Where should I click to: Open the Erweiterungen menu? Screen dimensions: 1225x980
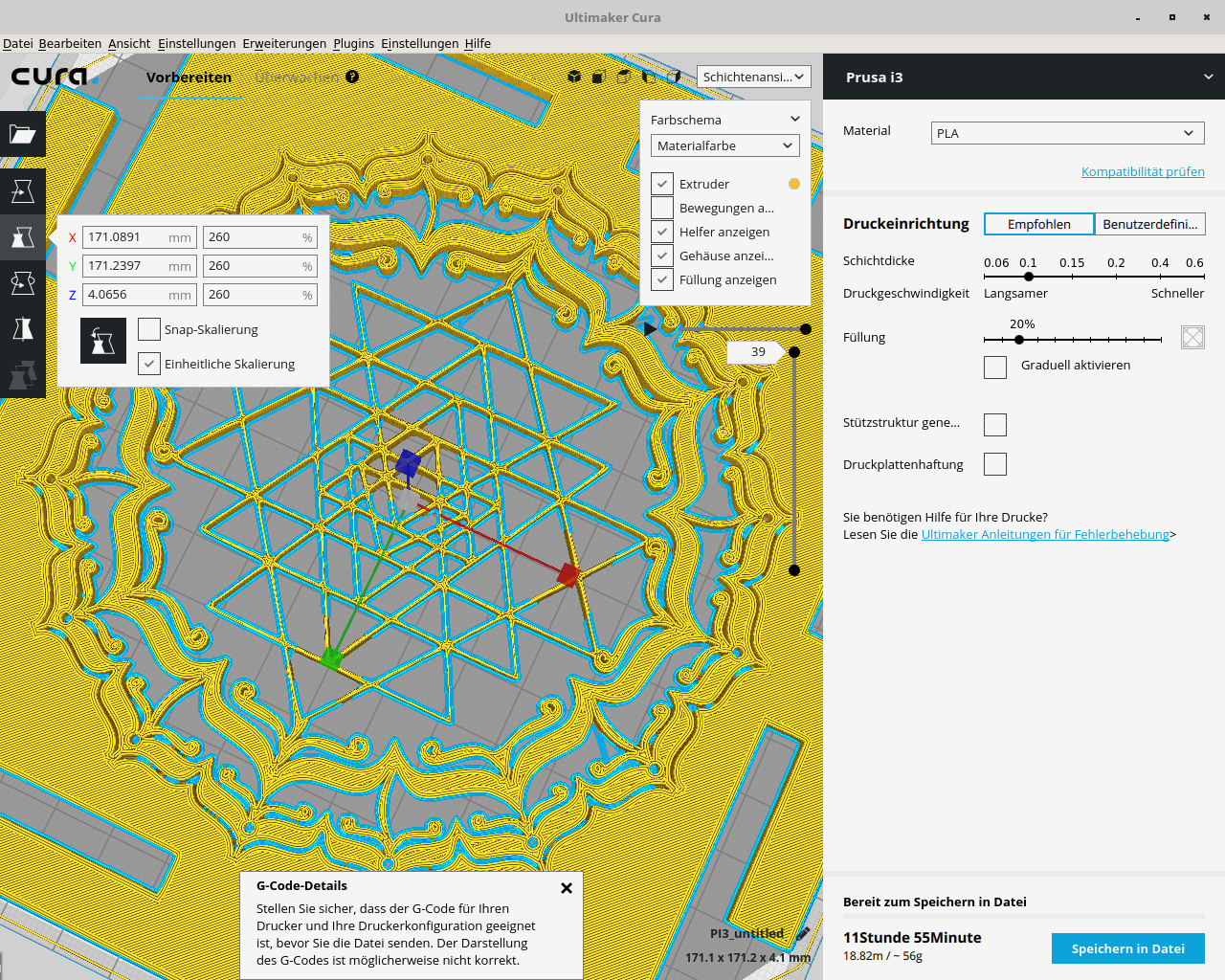tap(284, 43)
